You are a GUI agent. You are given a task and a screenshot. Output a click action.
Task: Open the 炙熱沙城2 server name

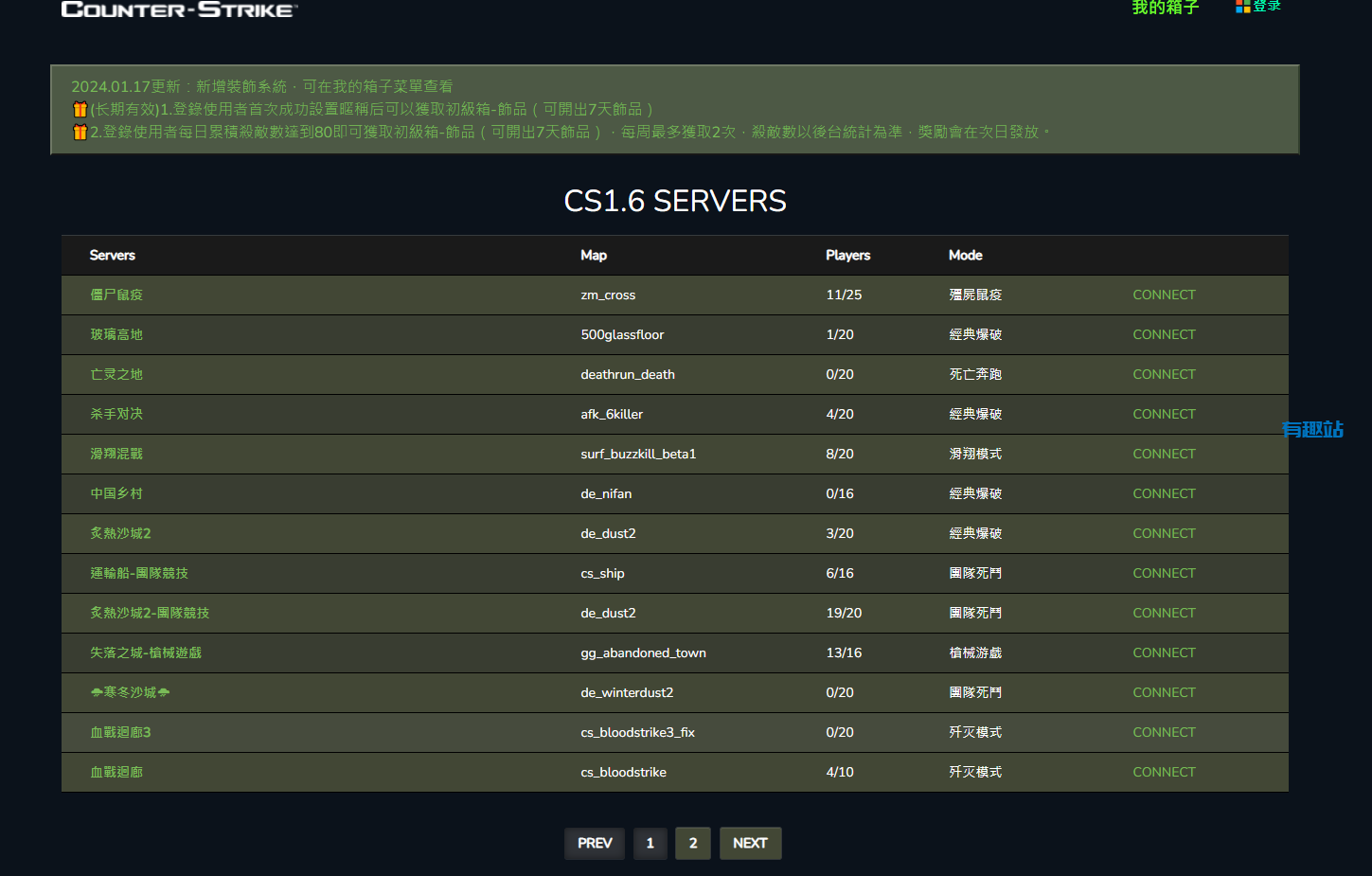coord(120,533)
